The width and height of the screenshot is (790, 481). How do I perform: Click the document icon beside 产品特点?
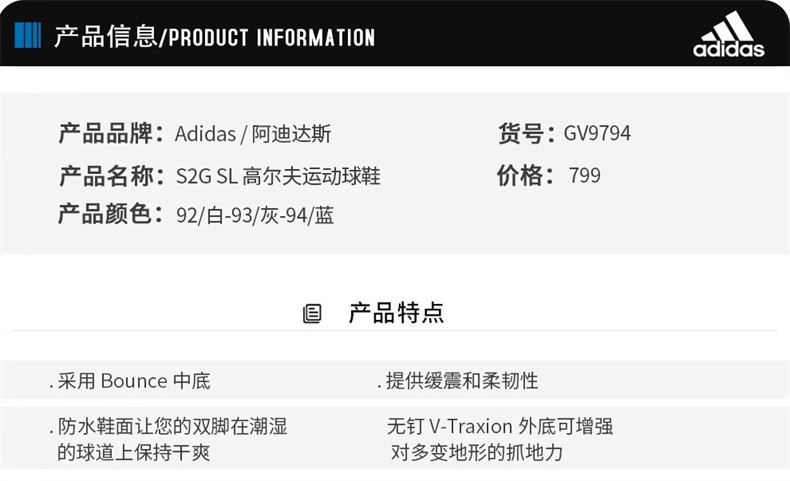[312, 314]
